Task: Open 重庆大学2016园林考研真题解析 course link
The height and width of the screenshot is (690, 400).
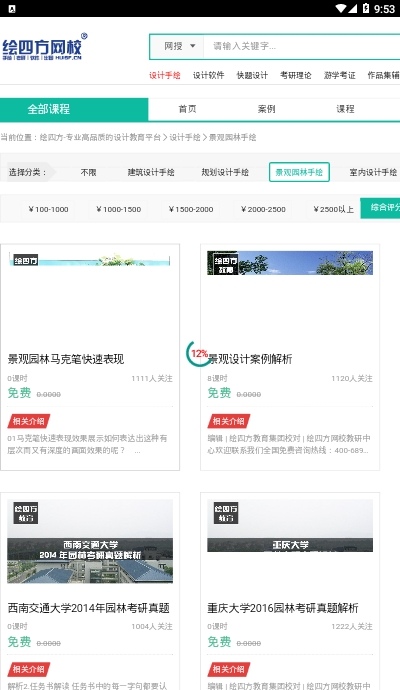Action: pos(283,608)
